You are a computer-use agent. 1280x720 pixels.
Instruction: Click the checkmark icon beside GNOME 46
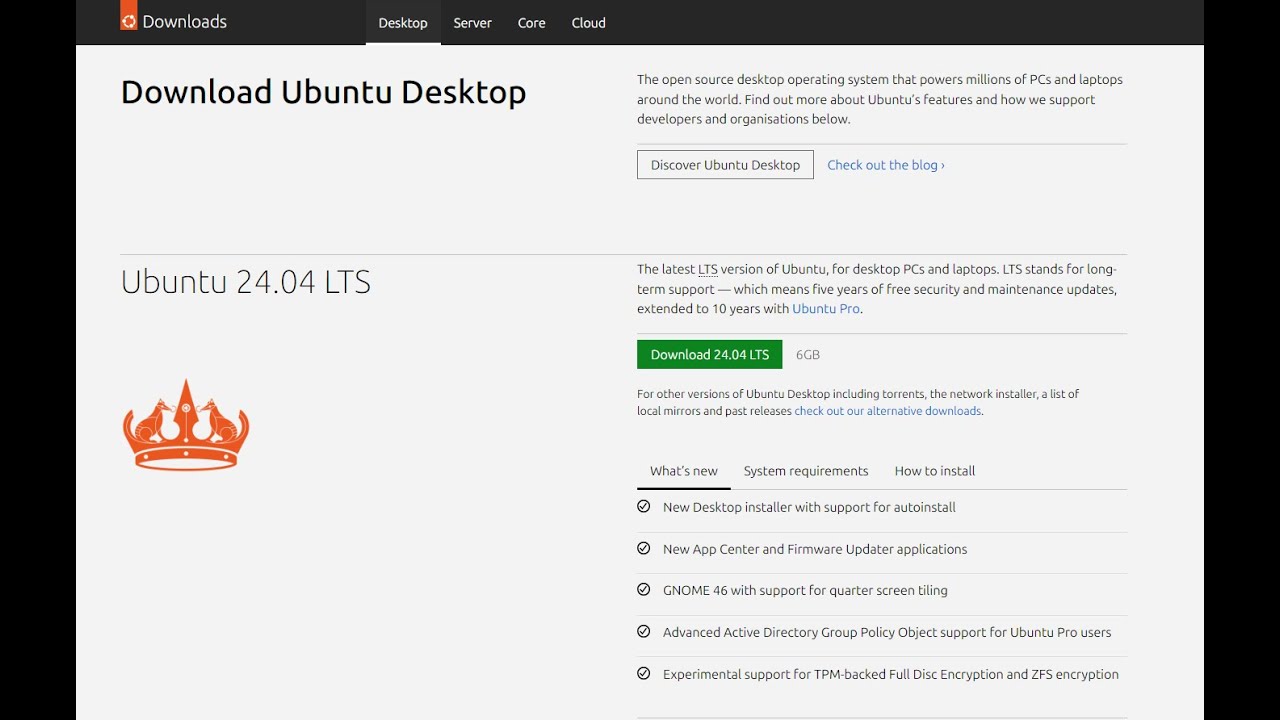click(x=644, y=590)
